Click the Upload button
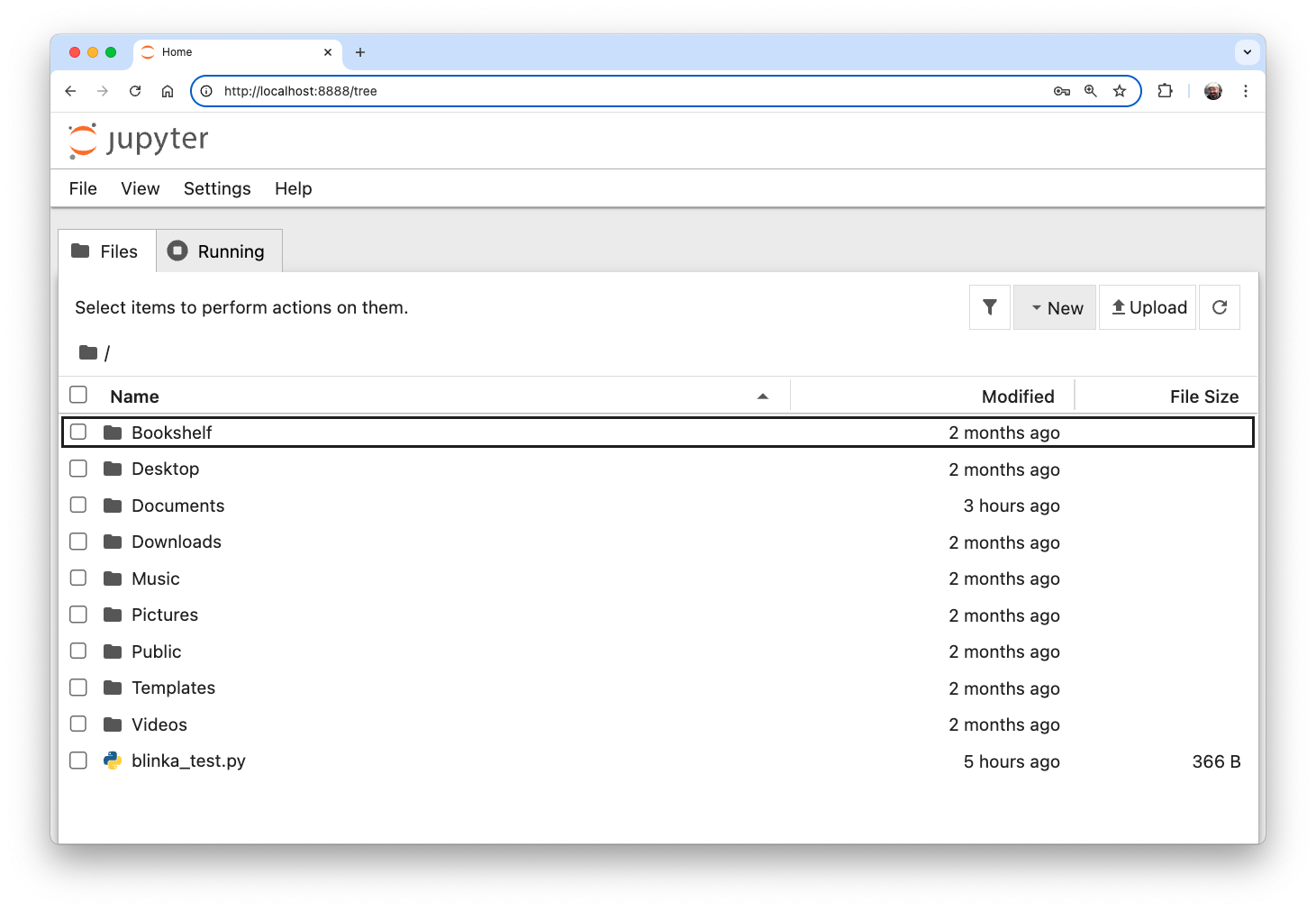Screen dimensions: 1316x911 coord(1148,307)
